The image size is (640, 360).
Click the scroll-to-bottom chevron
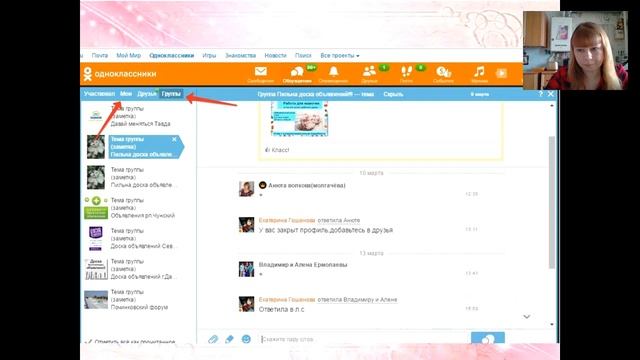click(527, 317)
